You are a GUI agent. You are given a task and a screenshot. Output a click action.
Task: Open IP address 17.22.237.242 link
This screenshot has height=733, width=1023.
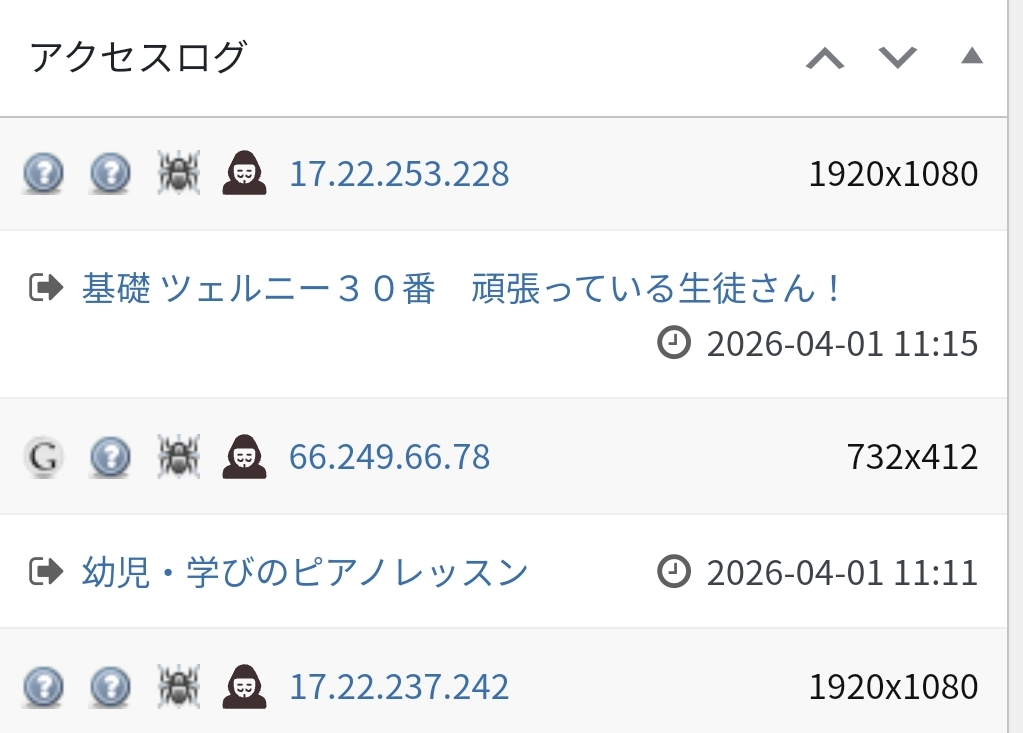tap(399, 687)
